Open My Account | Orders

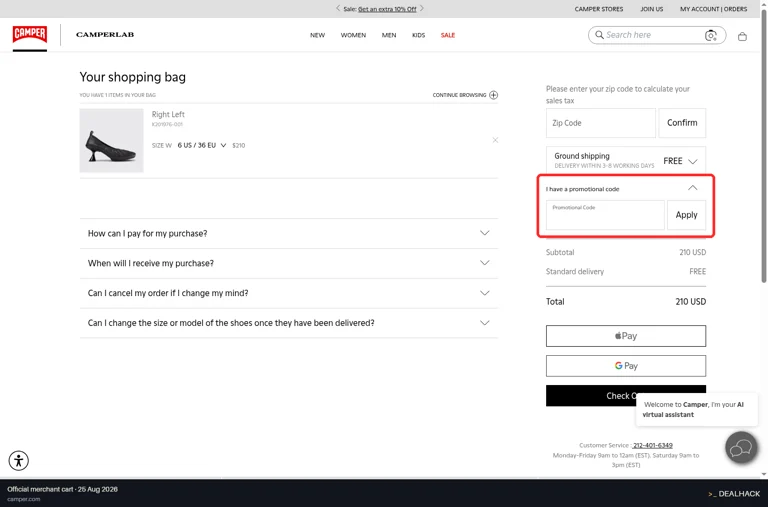(x=713, y=9)
